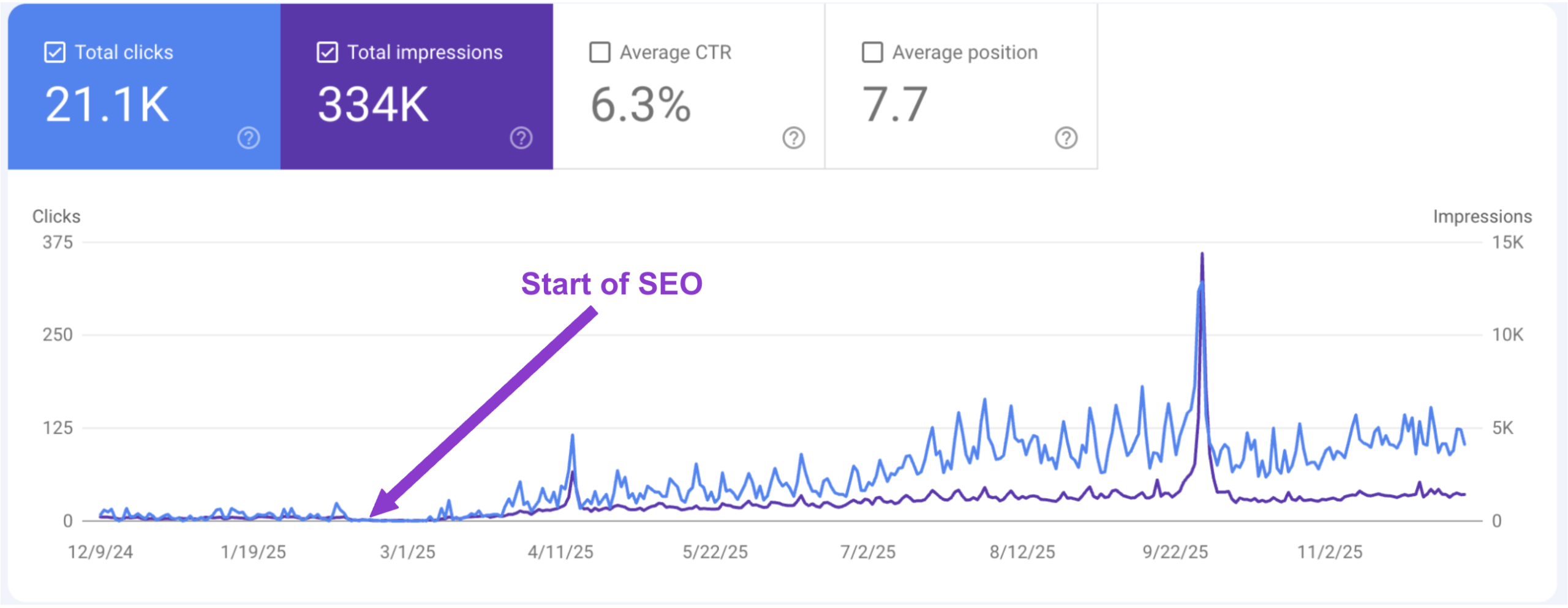Click help icon in Total impressions card
1568x608 pixels.
pos(521,138)
